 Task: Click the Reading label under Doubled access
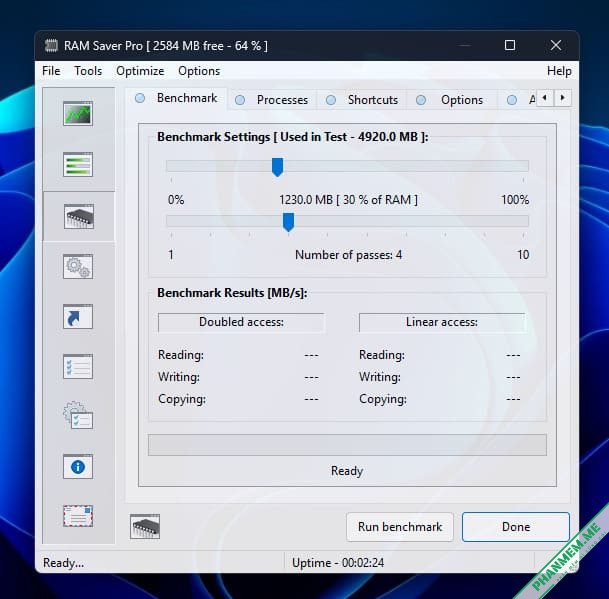tap(181, 355)
